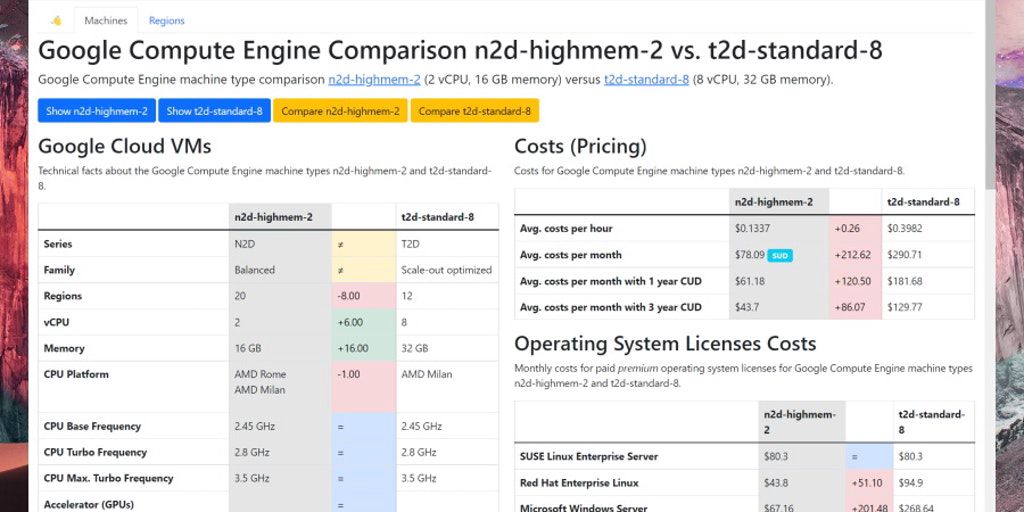Switch to the Machines tab
1024x512 pixels.
tap(105, 20)
